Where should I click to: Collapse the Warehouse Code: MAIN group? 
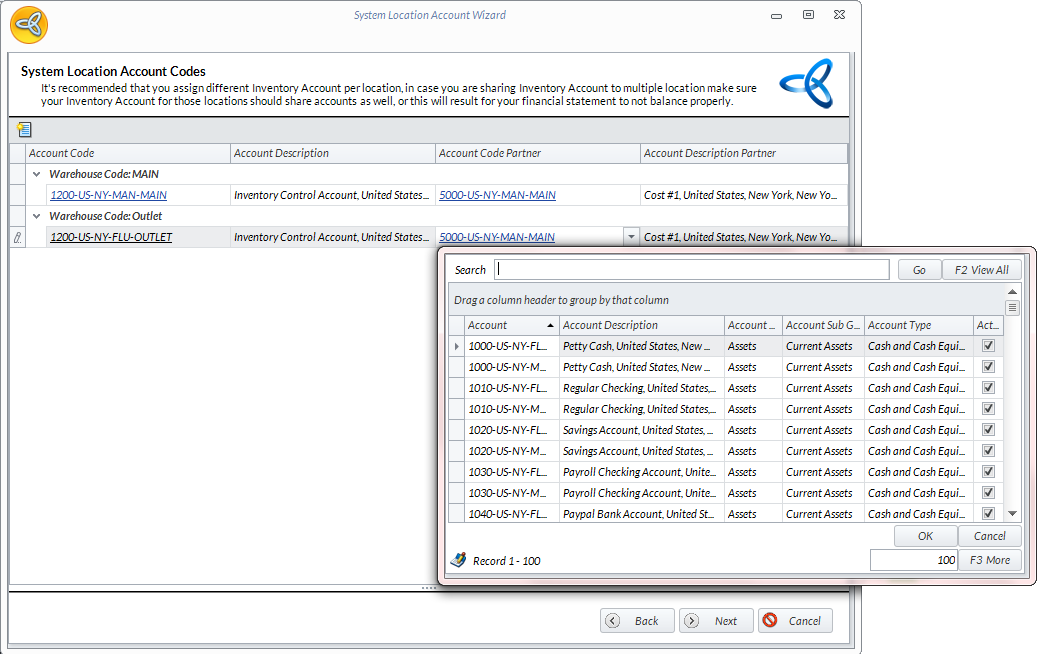coord(37,174)
